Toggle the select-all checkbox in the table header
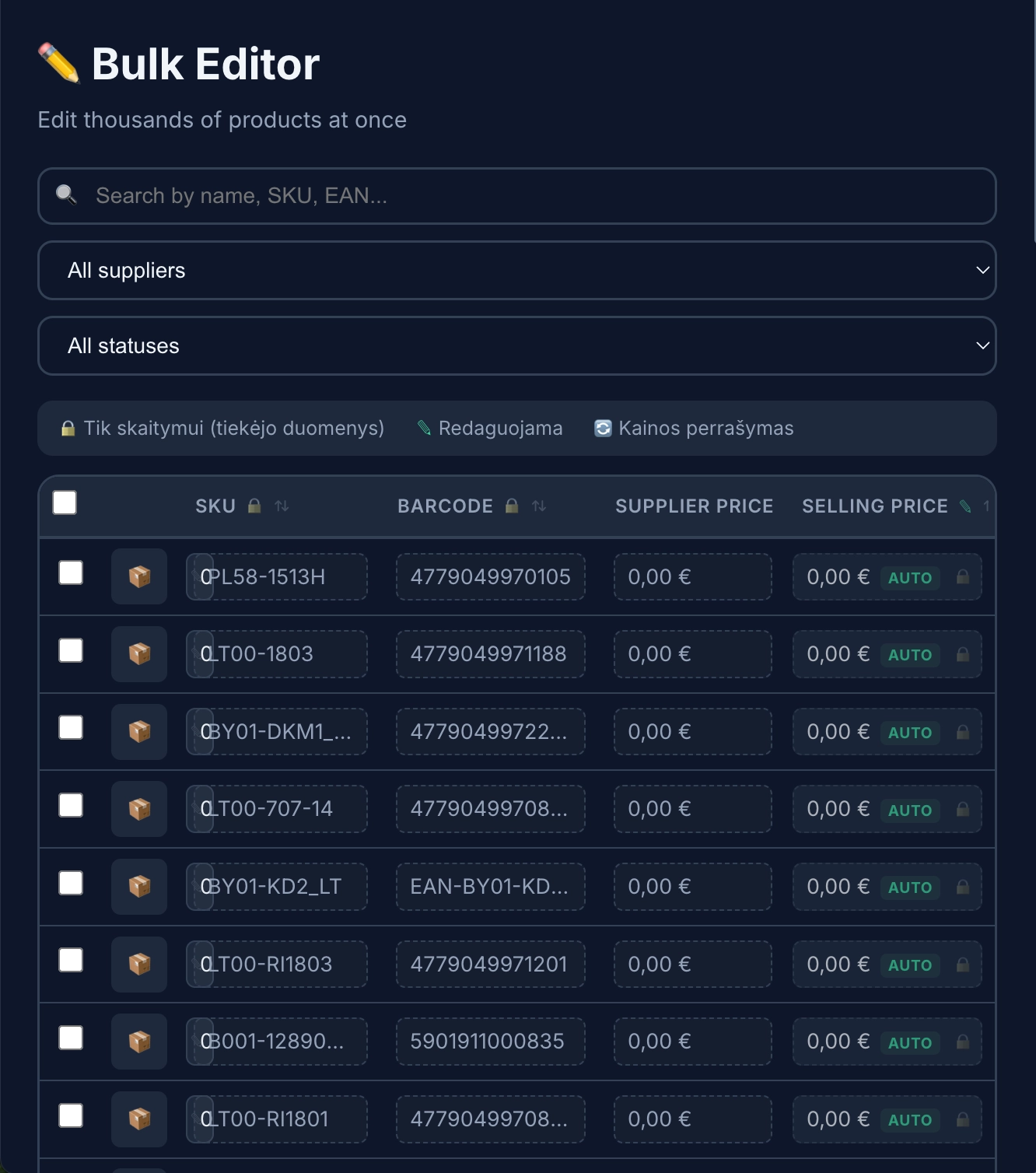Image resolution: width=1036 pixels, height=1173 pixels. 65,502
